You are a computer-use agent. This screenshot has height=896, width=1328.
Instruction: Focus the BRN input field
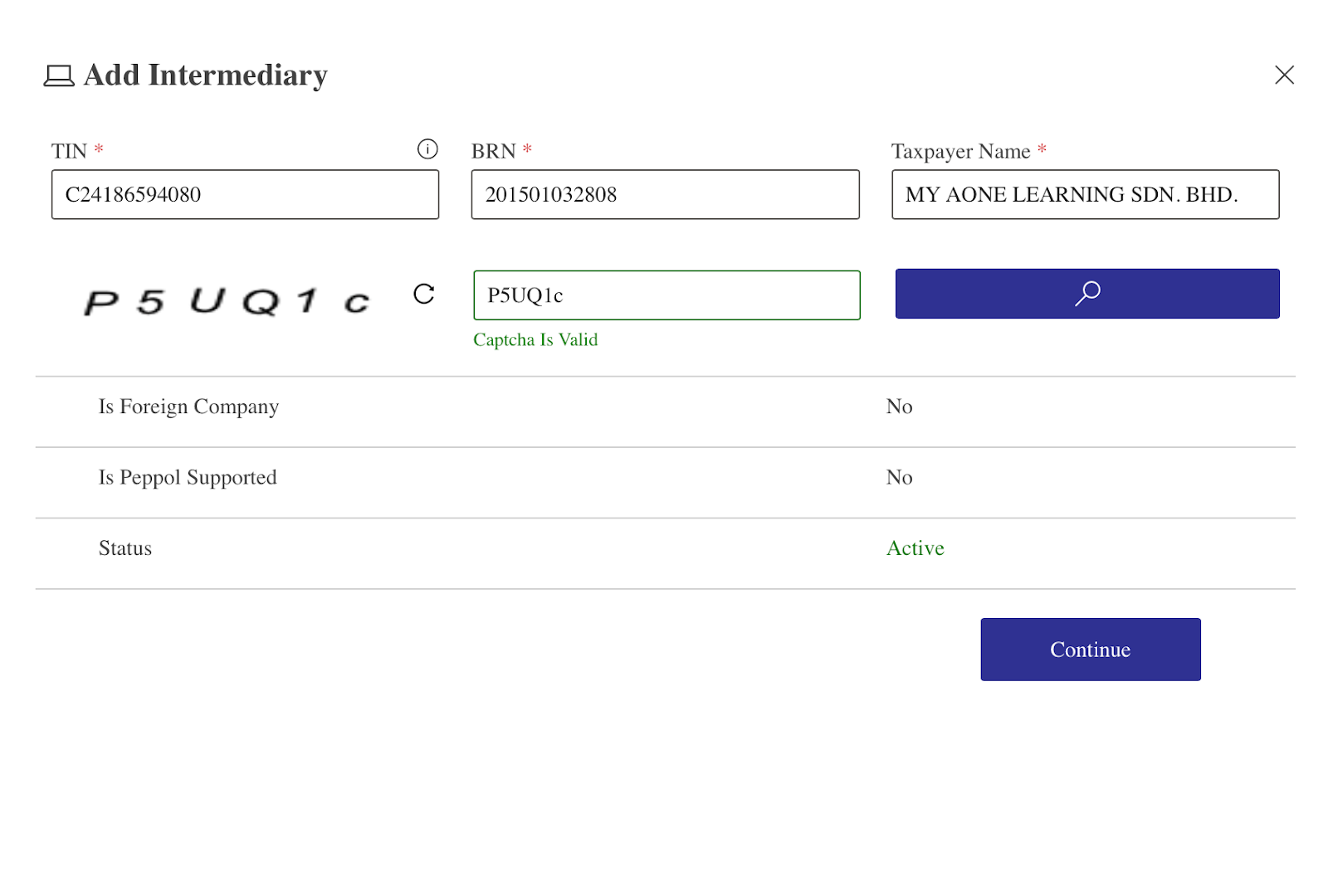pos(666,195)
